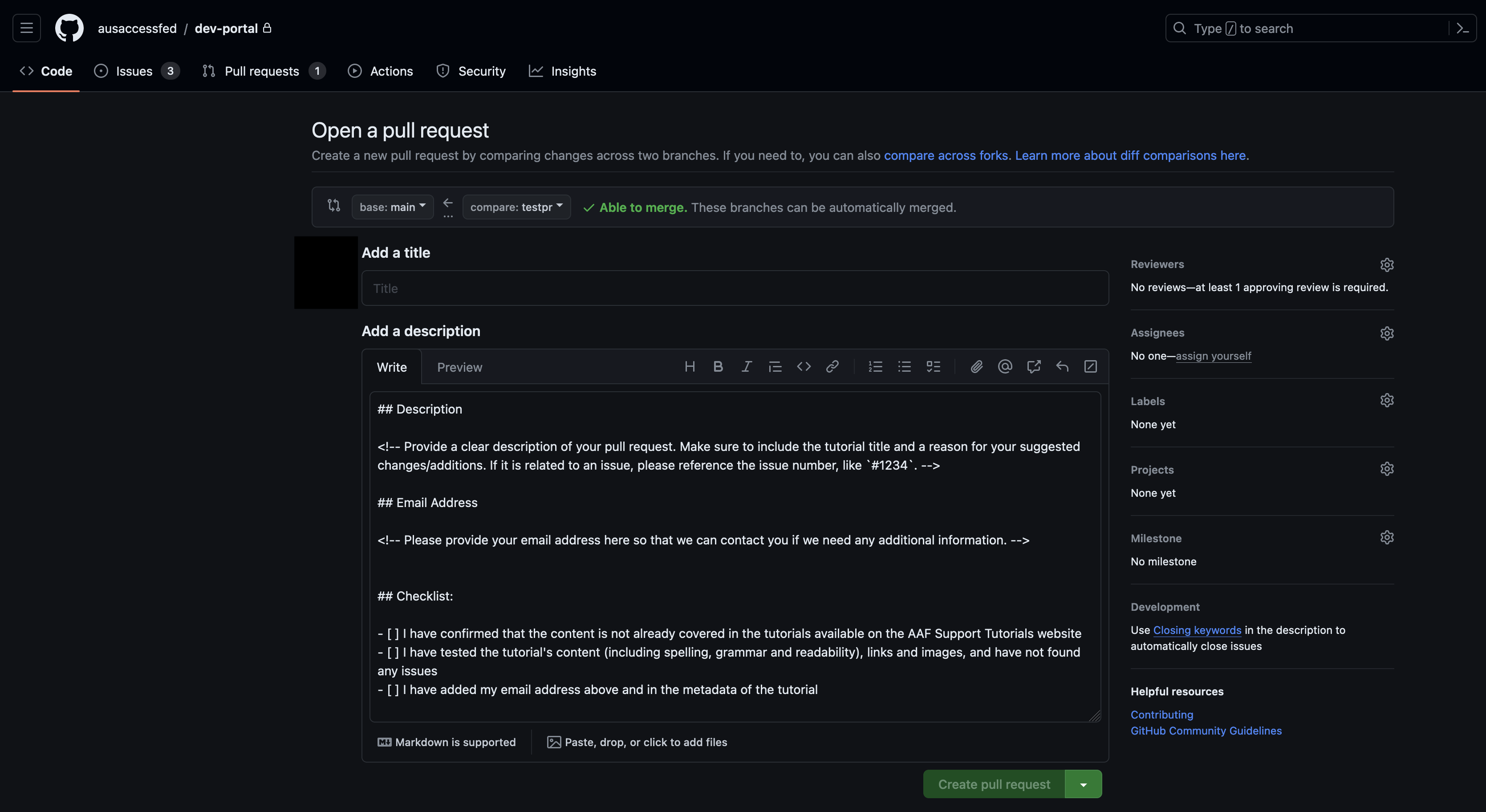Add a link in the description
The height and width of the screenshot is (812, 1486).
click(x=832, y=367)
